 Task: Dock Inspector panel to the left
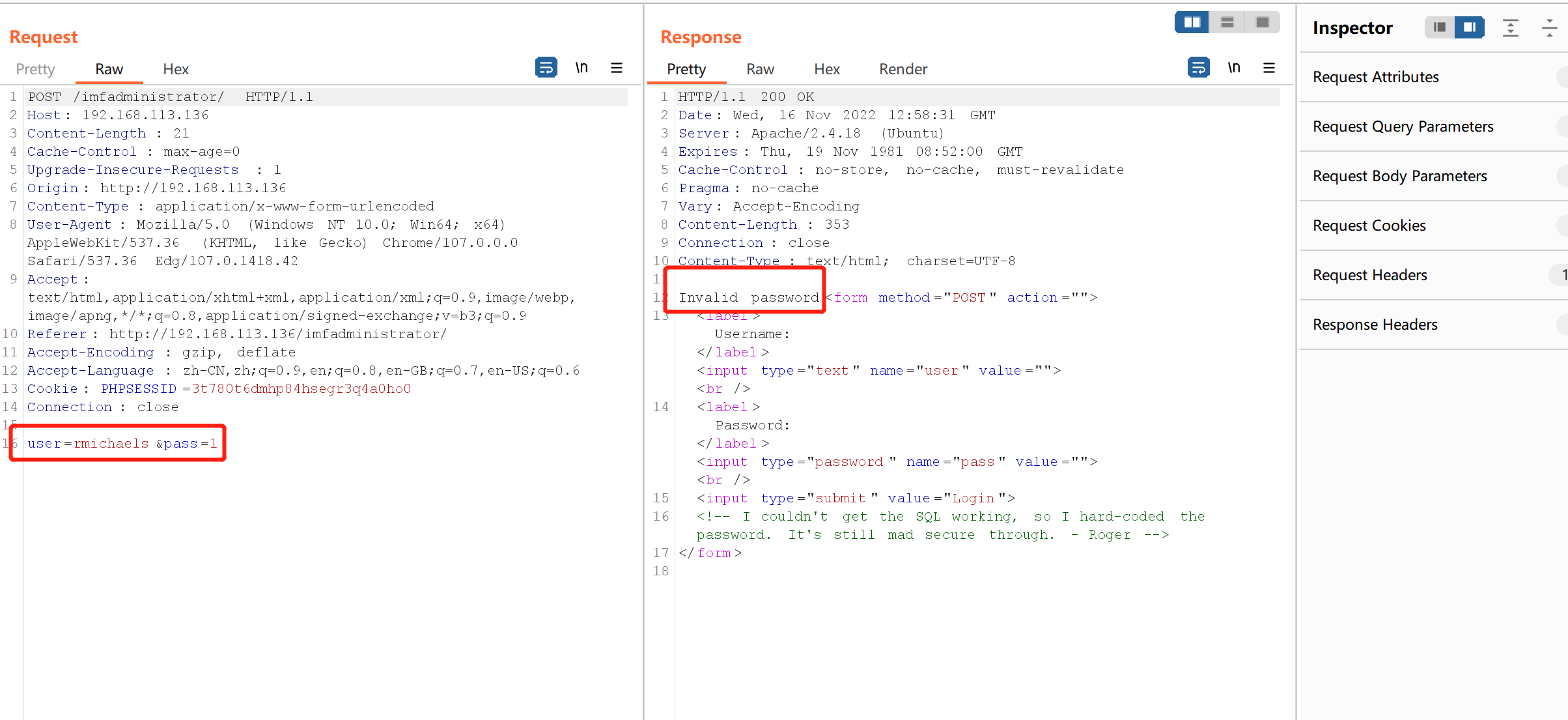point(1440,27)
